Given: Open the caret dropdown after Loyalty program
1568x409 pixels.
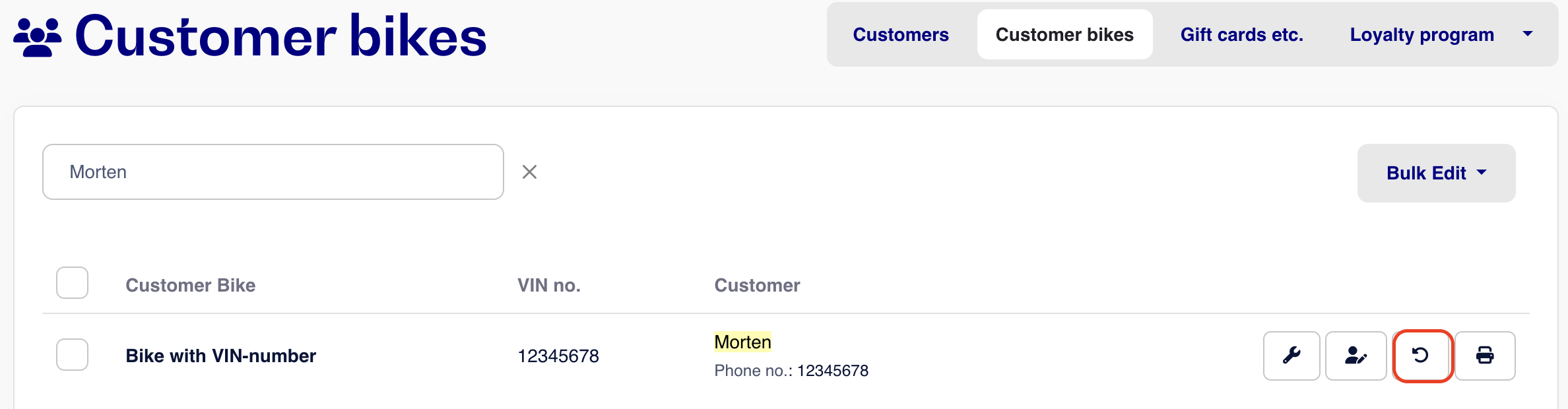Looking at the screenshot, I should pos(1527,34).
